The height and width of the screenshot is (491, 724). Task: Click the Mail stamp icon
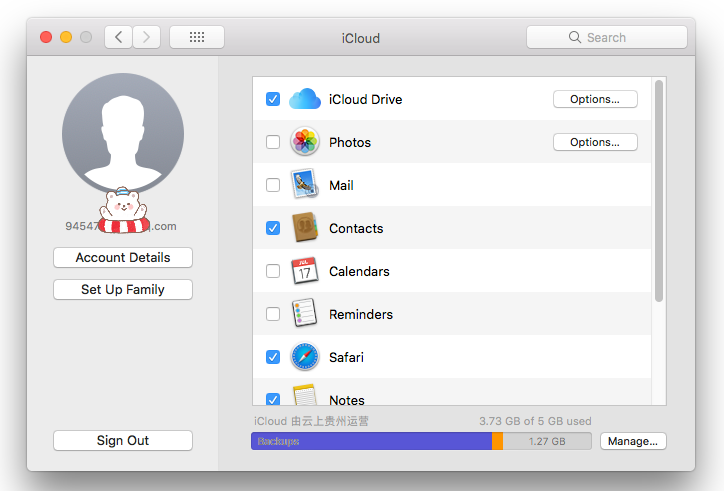(305, 184)
